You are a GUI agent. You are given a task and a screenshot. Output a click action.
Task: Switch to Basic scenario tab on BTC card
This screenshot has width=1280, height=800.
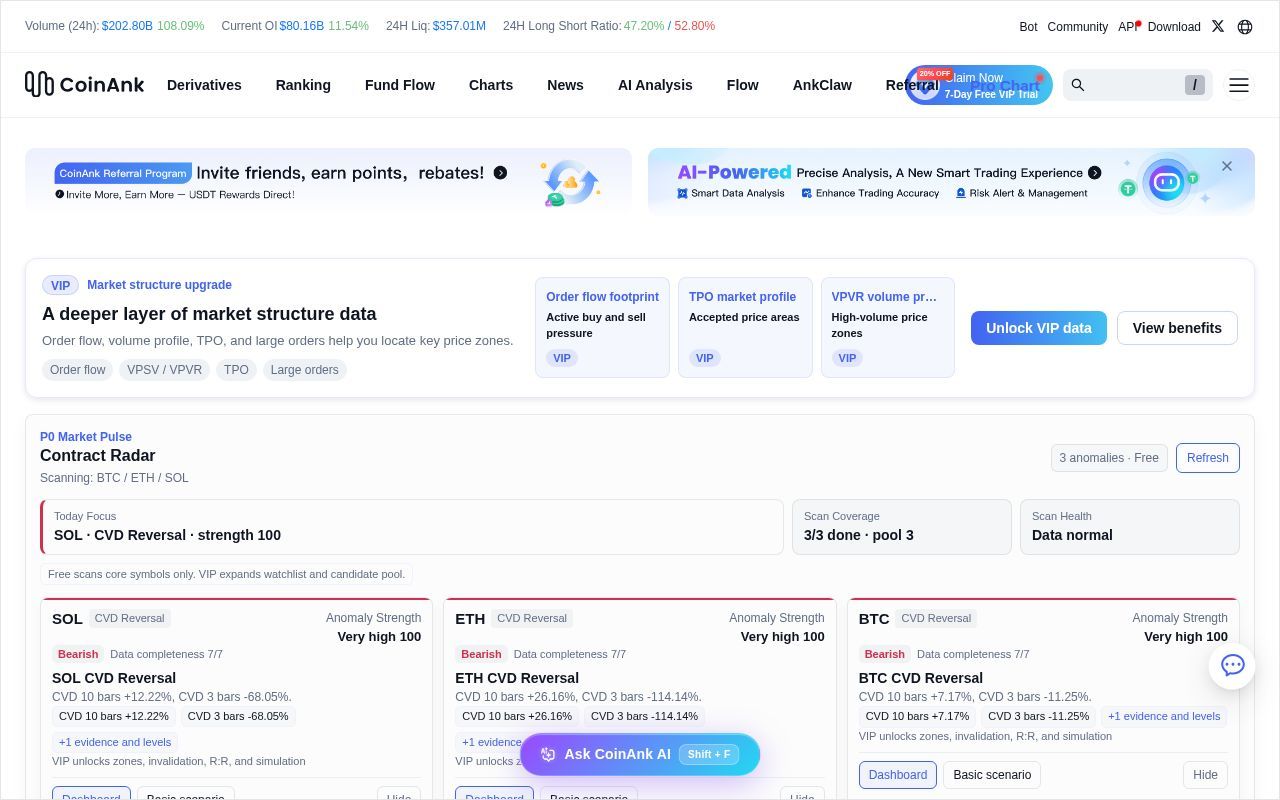tap(992, 775)
